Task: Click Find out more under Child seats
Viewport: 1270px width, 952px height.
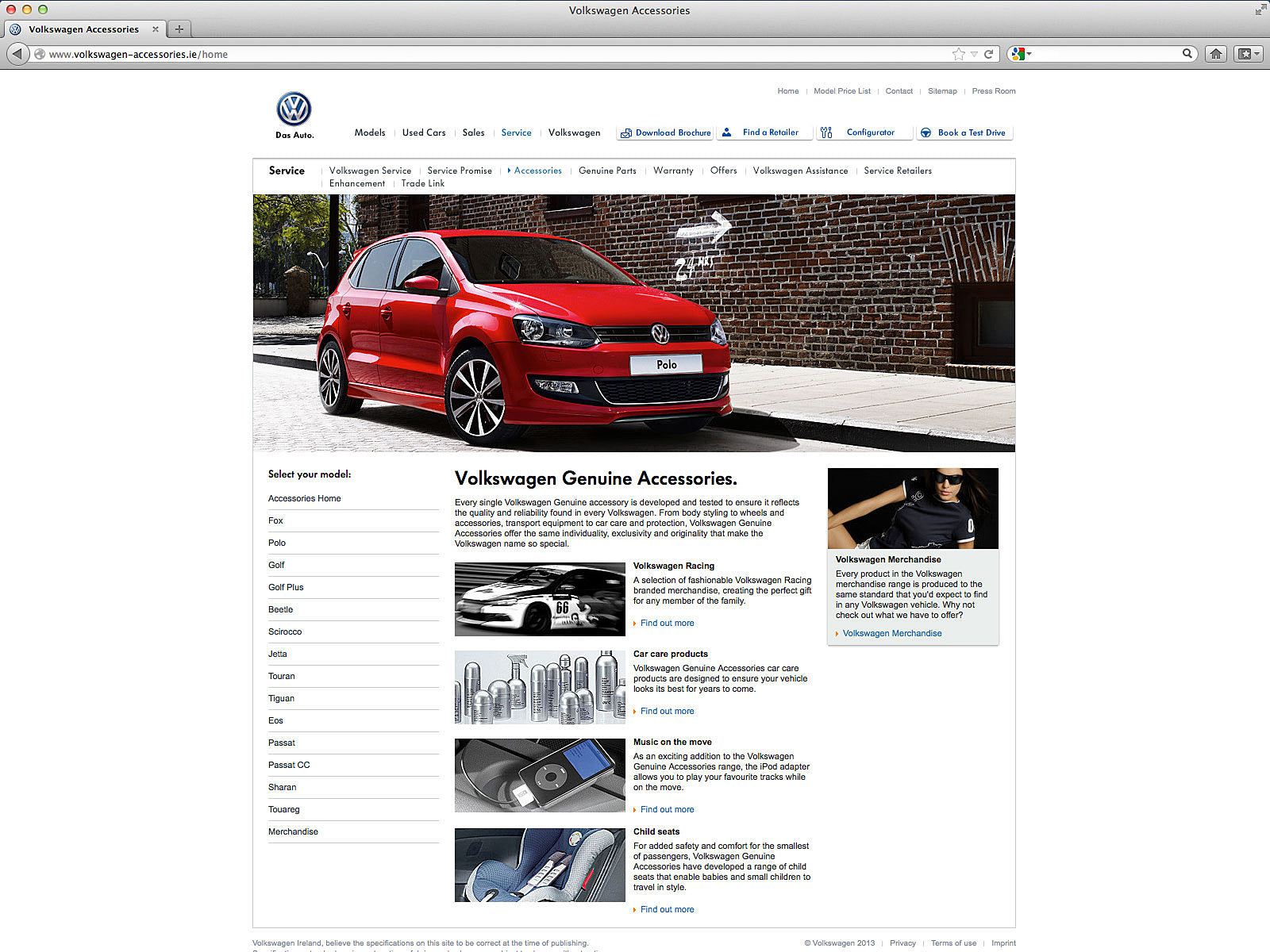Action: pyautogui.click(x=667, y=909)
